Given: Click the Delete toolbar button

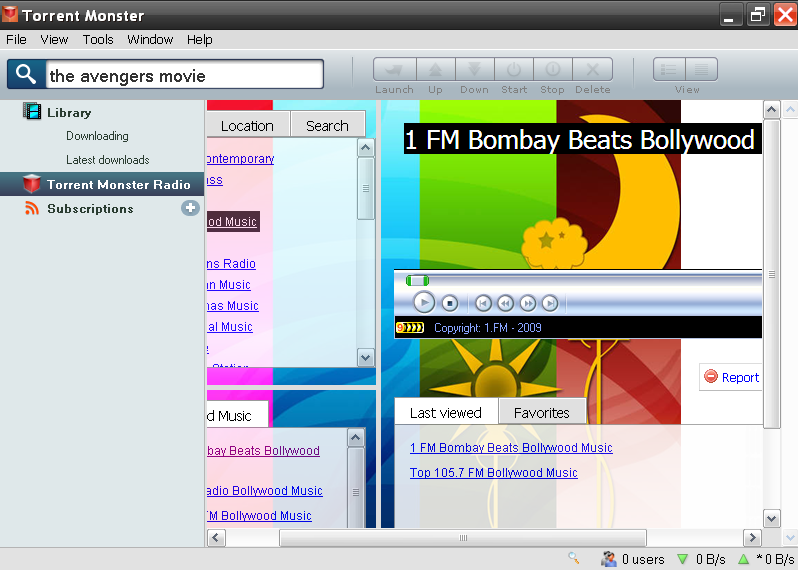Looking at the screenshot, I should pos(592,70).
